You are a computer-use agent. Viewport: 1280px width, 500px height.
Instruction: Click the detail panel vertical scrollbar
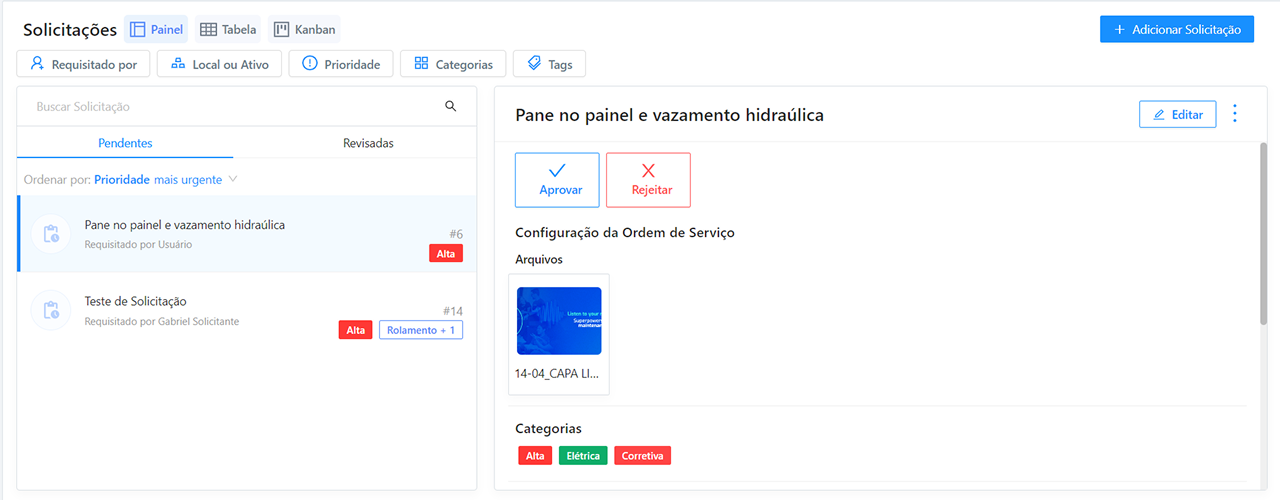click(x=1263, y=232)
